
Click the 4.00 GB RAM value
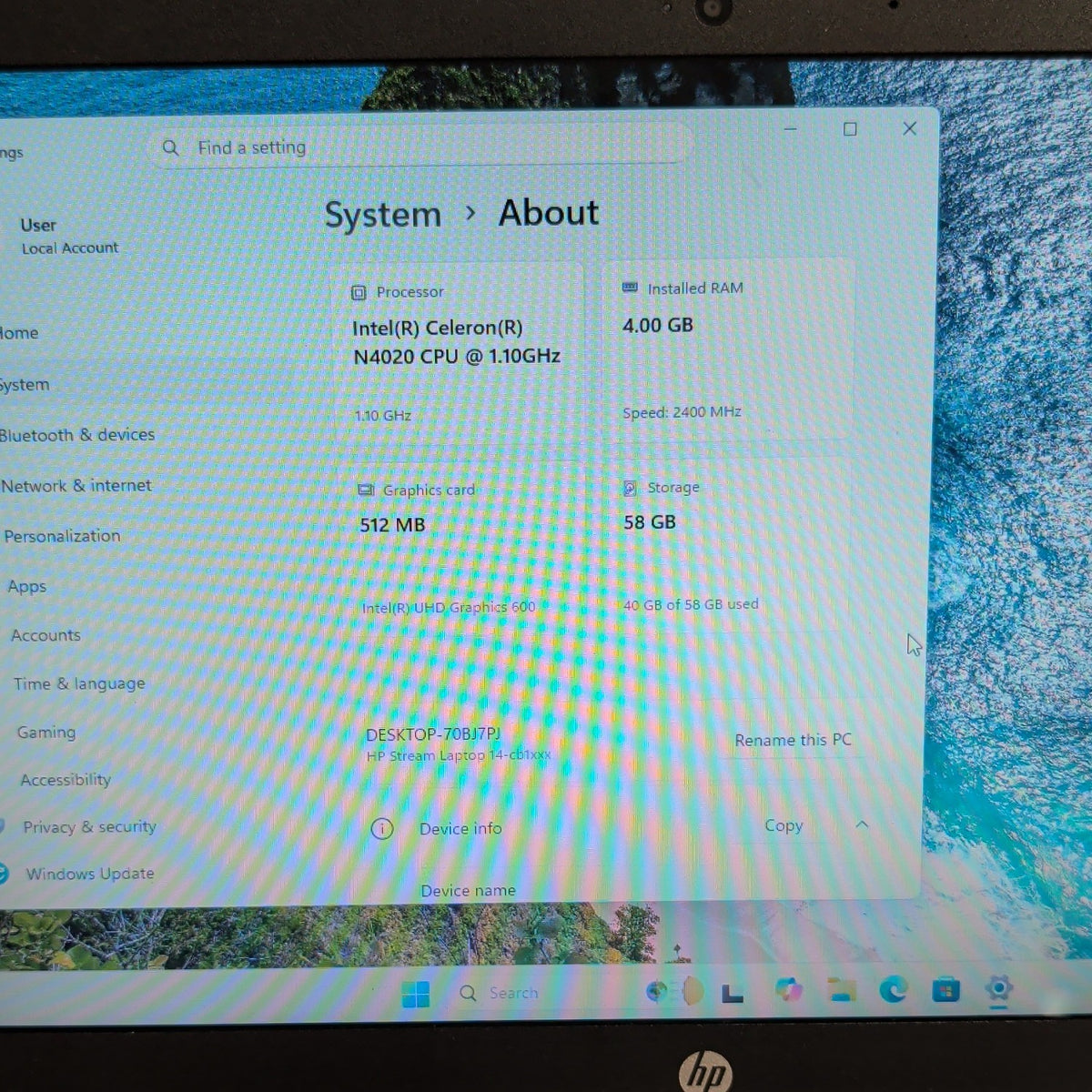point(658,326)
